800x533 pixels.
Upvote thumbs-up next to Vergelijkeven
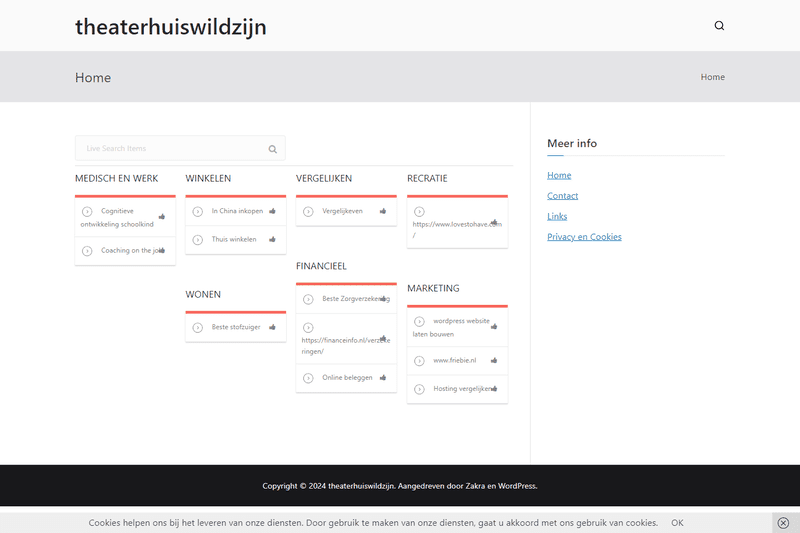[383, 211]
